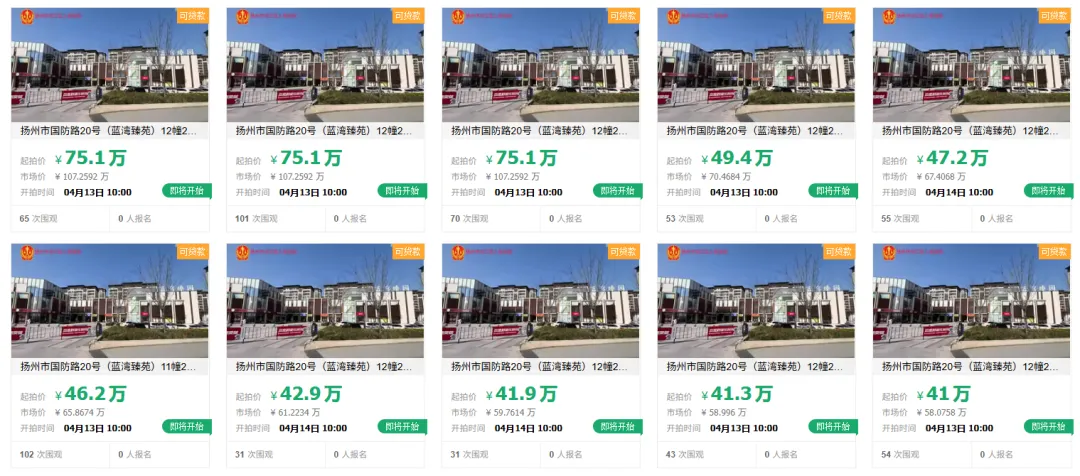The width and height of the screenshot is (1080, 476).
Task: Click 即将开始 on the ¥49.4万 listing
Action: (x=833, y=191)
